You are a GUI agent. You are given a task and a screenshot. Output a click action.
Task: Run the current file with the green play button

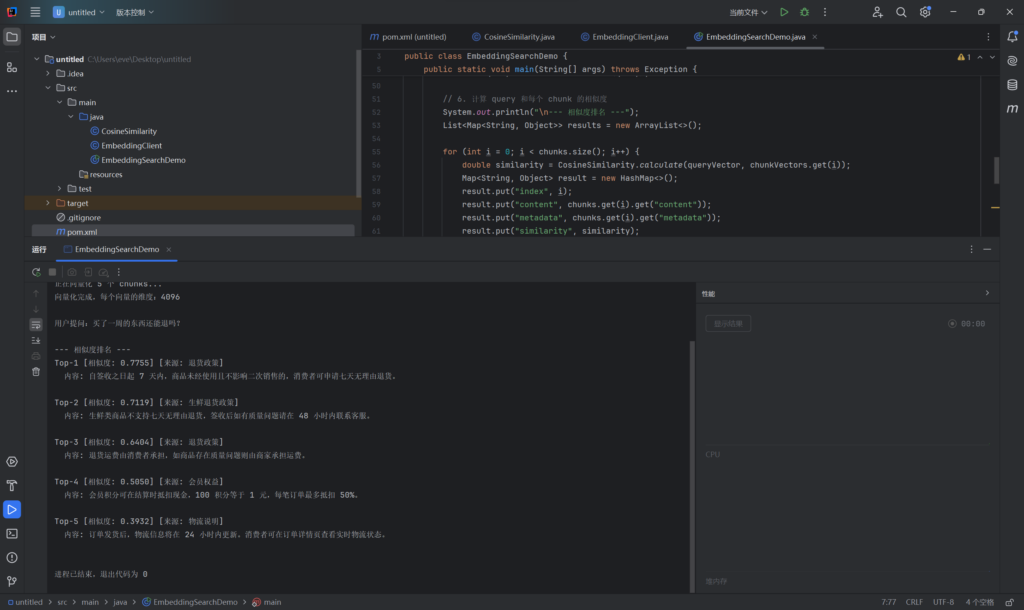[x=784, y=12]
